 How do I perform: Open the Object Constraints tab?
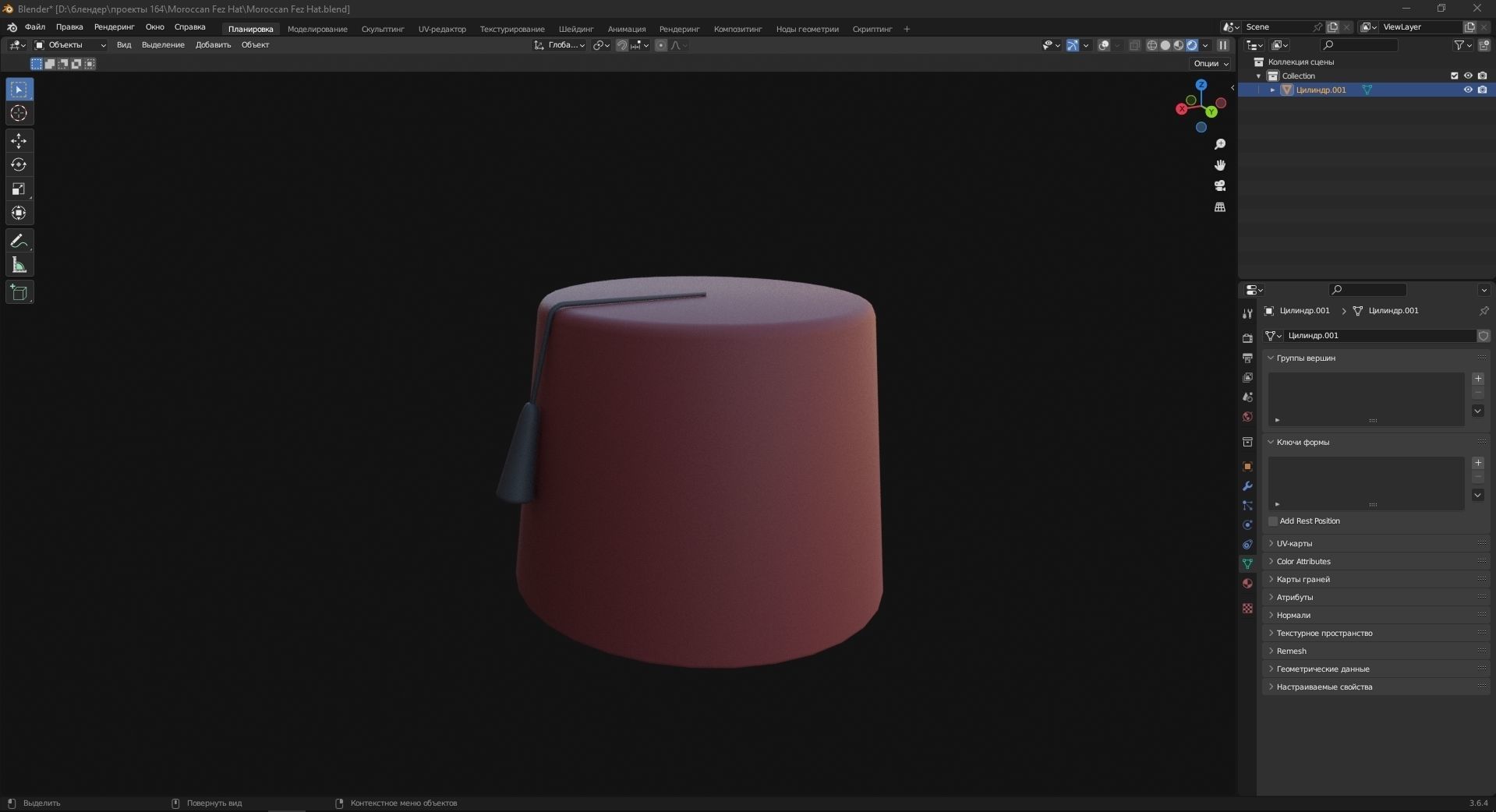(1247, 545)
